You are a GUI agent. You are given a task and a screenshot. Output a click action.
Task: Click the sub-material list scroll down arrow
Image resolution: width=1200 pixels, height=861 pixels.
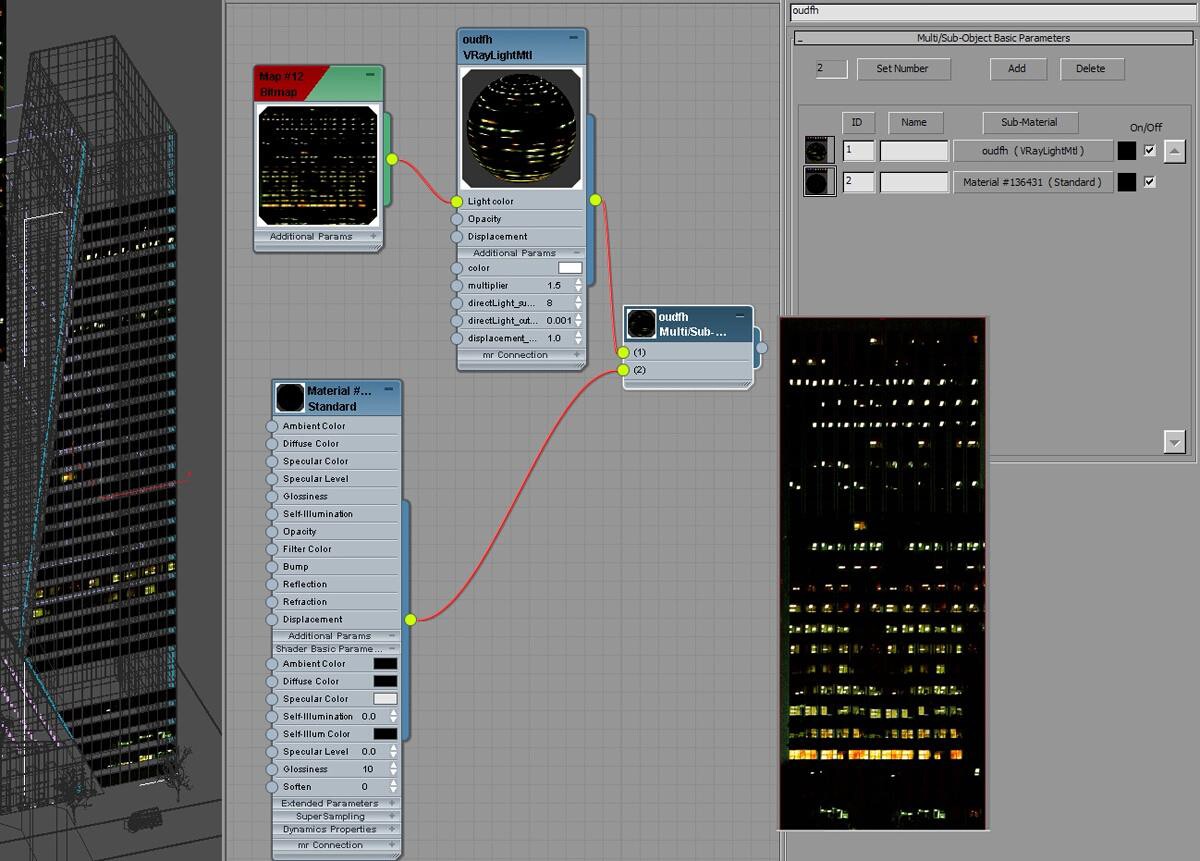(1175, 441)
